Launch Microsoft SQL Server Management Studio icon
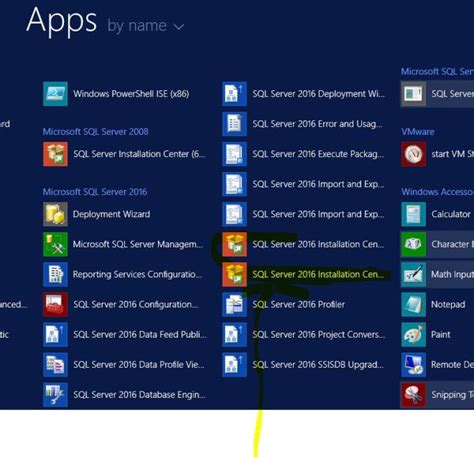Image resolution: width=474 pixels, height=458 pixels. [55, 244]
